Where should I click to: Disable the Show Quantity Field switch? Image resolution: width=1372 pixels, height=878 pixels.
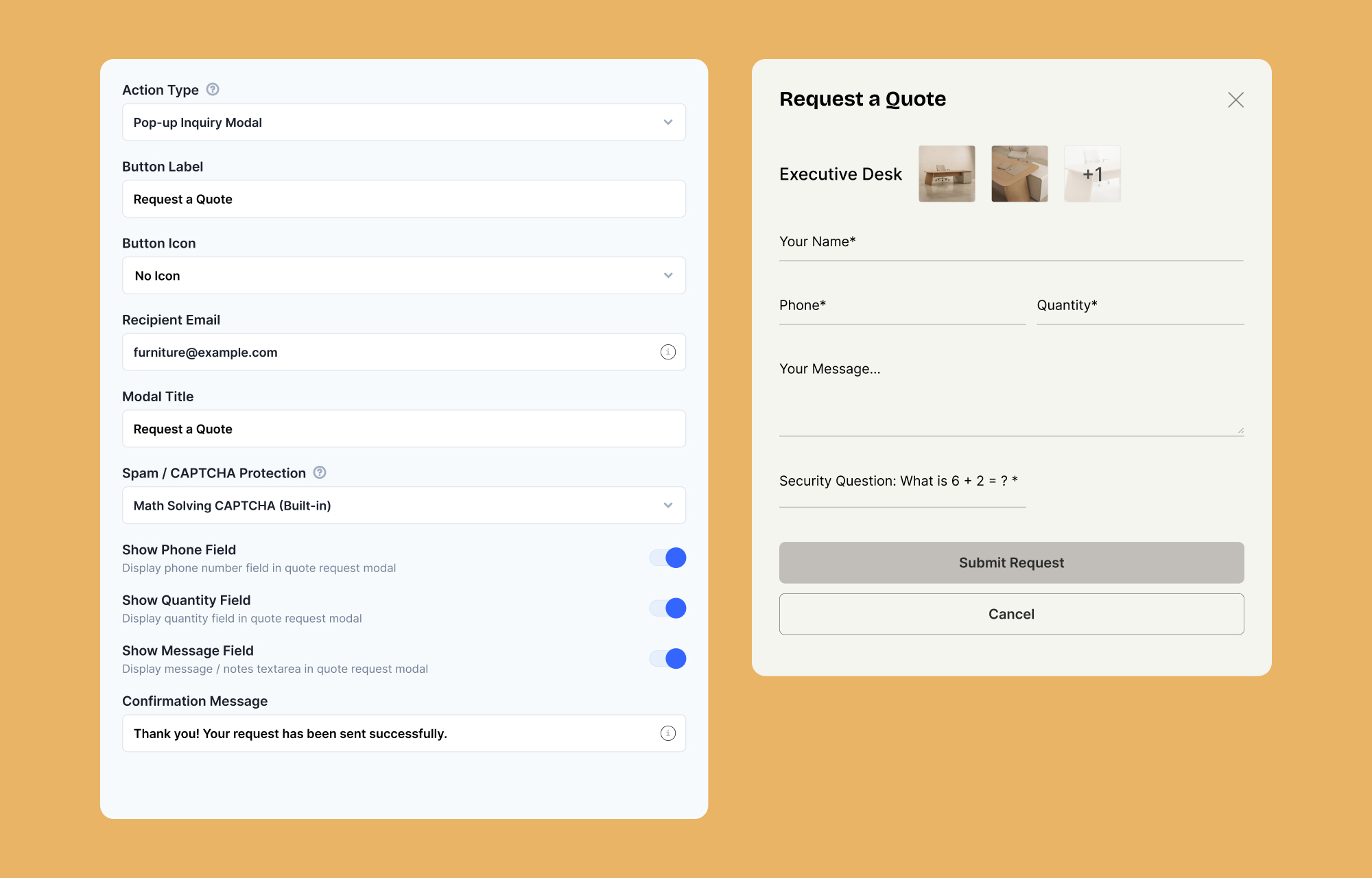click(667, 608)
